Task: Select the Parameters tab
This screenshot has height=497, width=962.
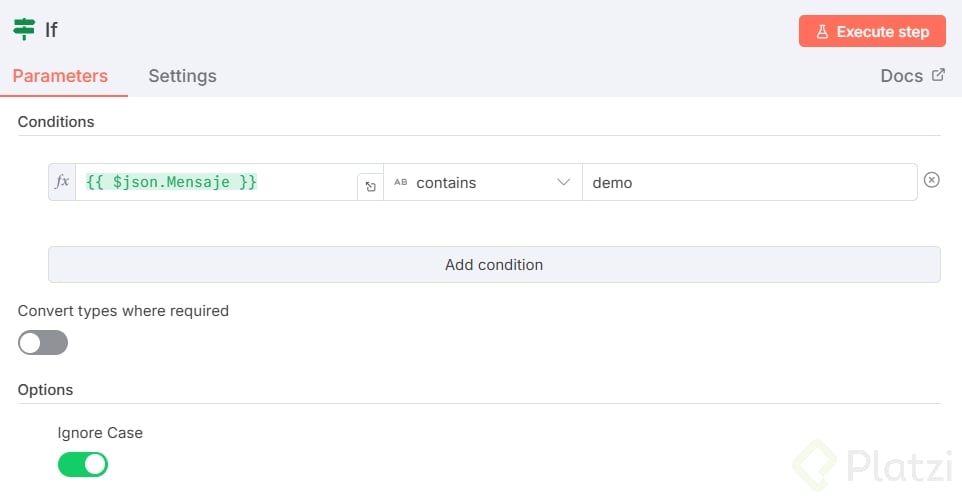Action: pyautogui.click(x=60, y=76)
